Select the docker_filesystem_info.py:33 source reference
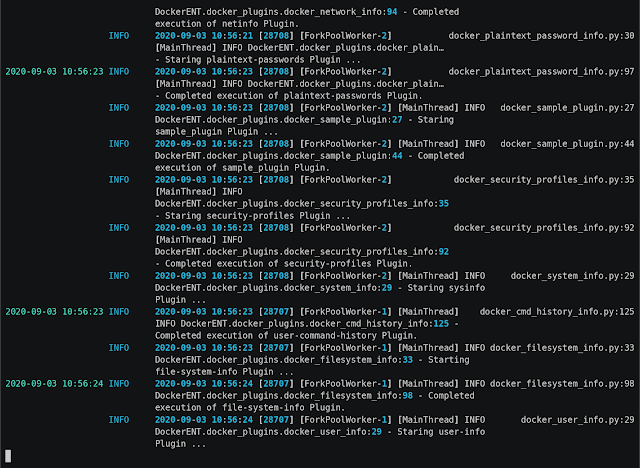The width and height of the screenshot is (640, 468). click(562, 347)
